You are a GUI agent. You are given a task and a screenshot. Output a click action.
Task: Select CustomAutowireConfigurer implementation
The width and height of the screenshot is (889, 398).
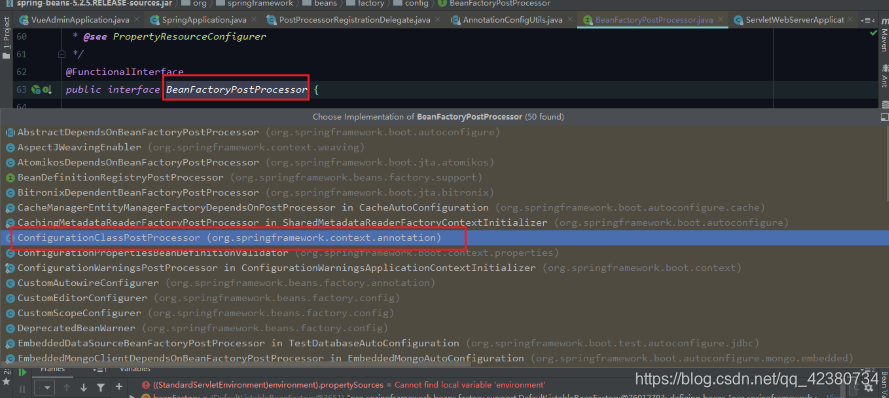point(444,283)
